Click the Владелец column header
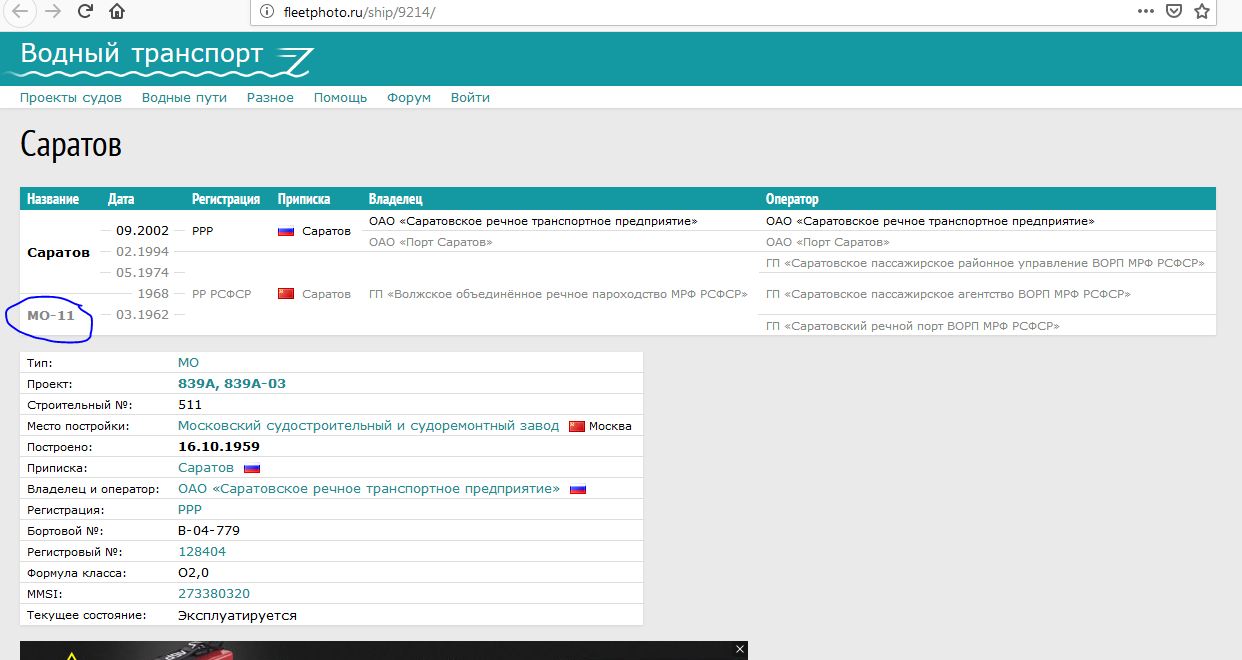This screenshot has width=1242, height=660. point(396,199)
